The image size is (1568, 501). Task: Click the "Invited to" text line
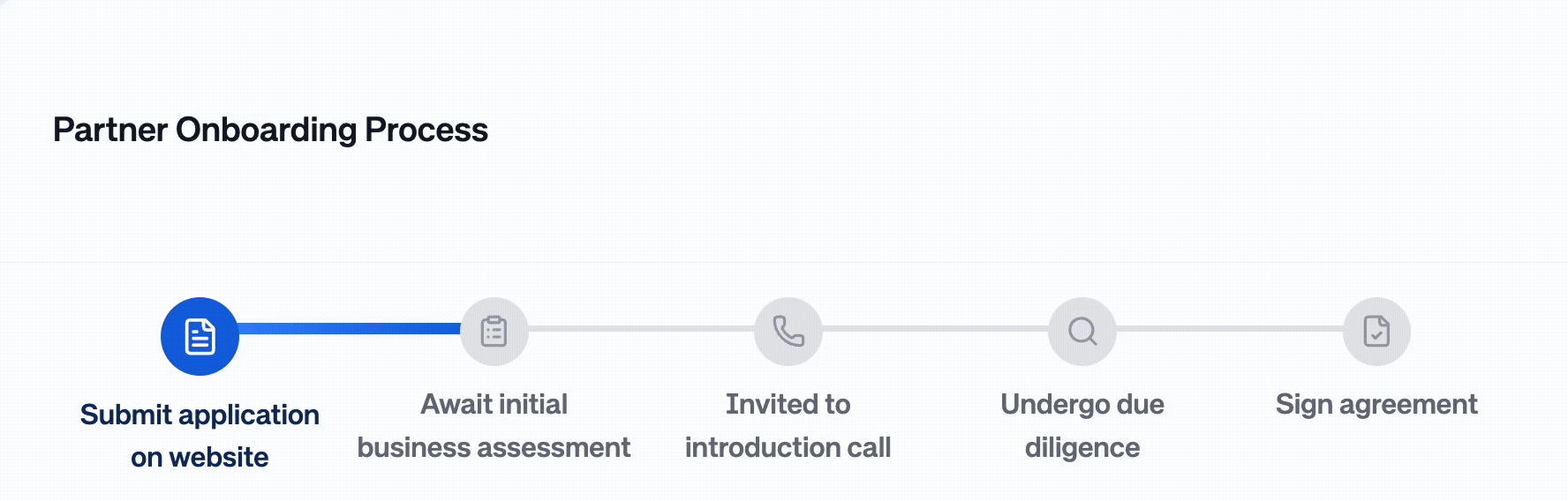[x=788, y=404]
